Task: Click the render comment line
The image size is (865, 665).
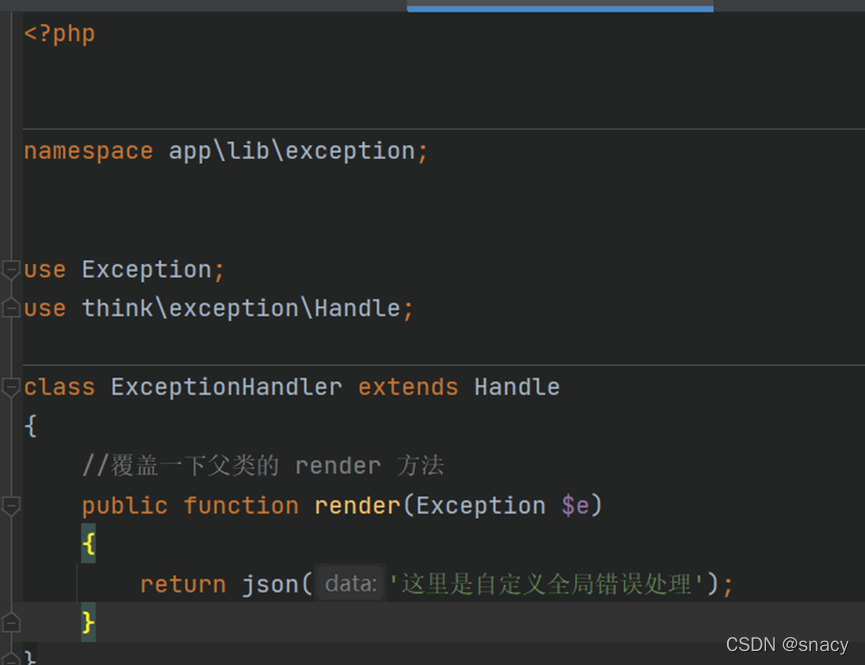Action: (263, 466)
